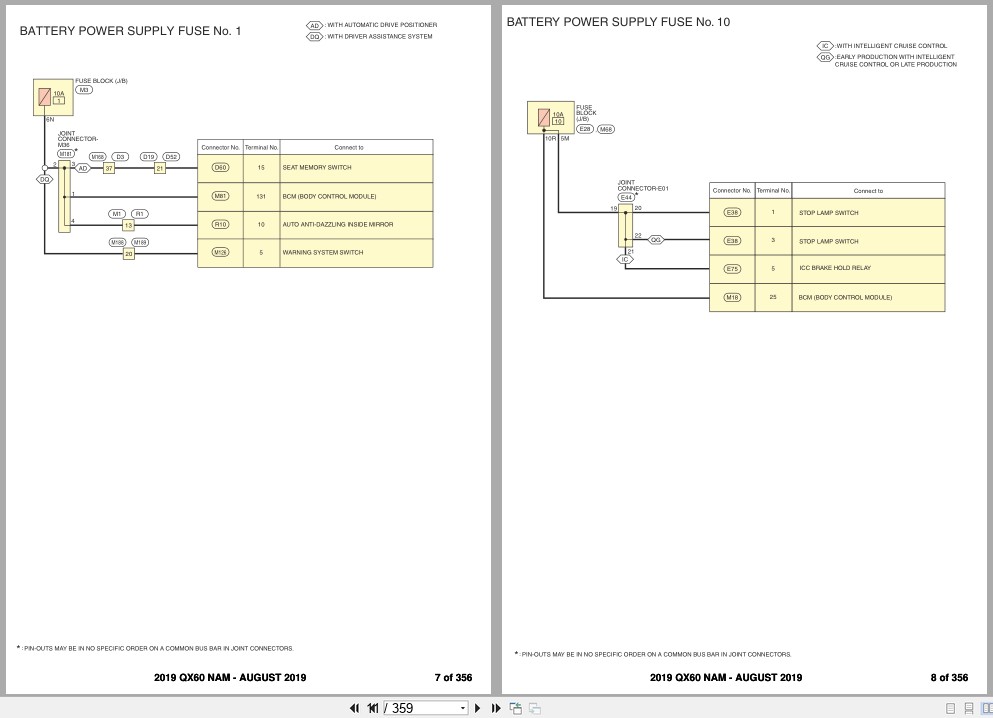
Task: Click the JOINT CONNECTOR-E01 label
Action: [643, 186]
